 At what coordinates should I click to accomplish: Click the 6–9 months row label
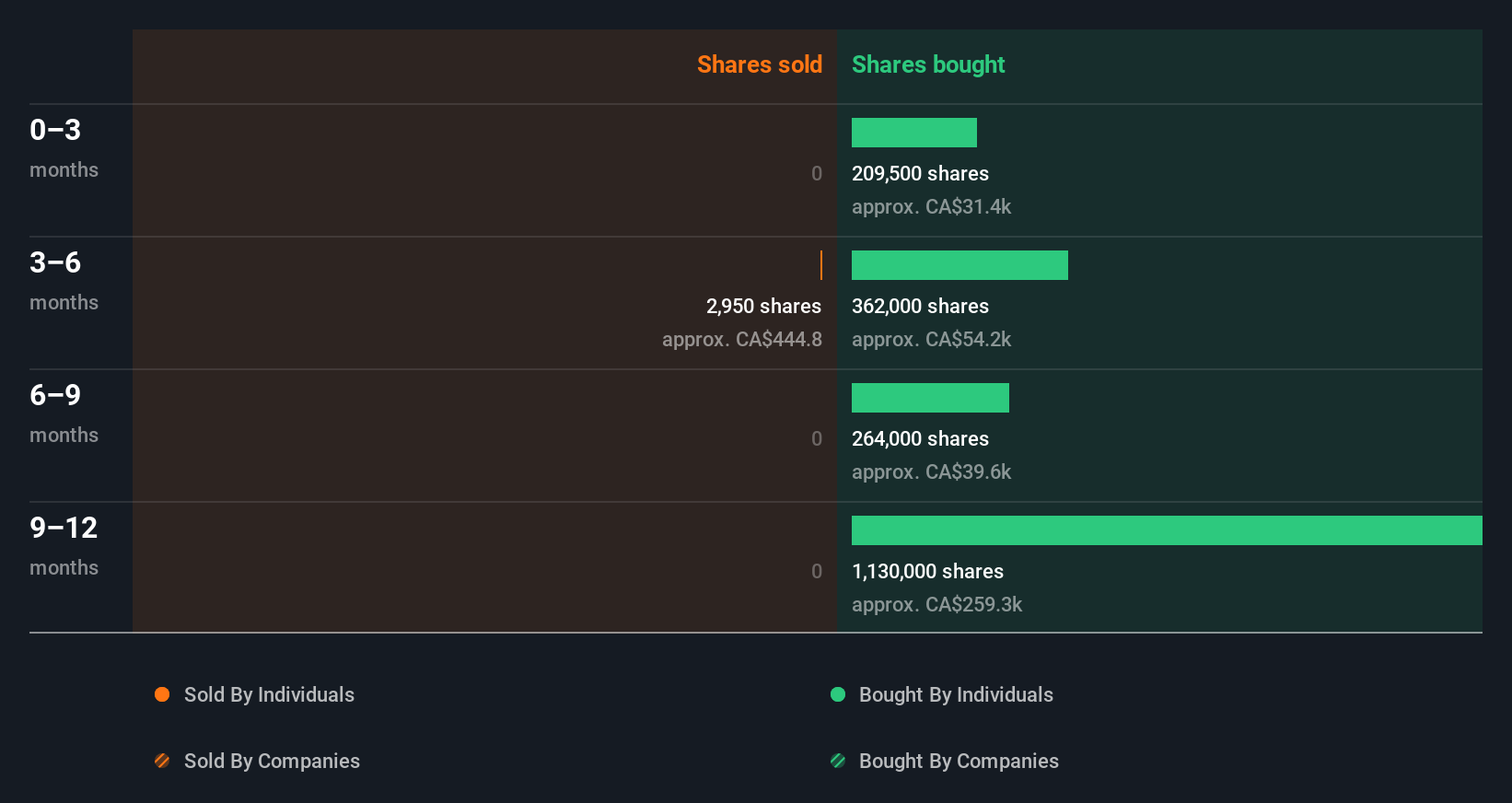click(x=64, y=413)
